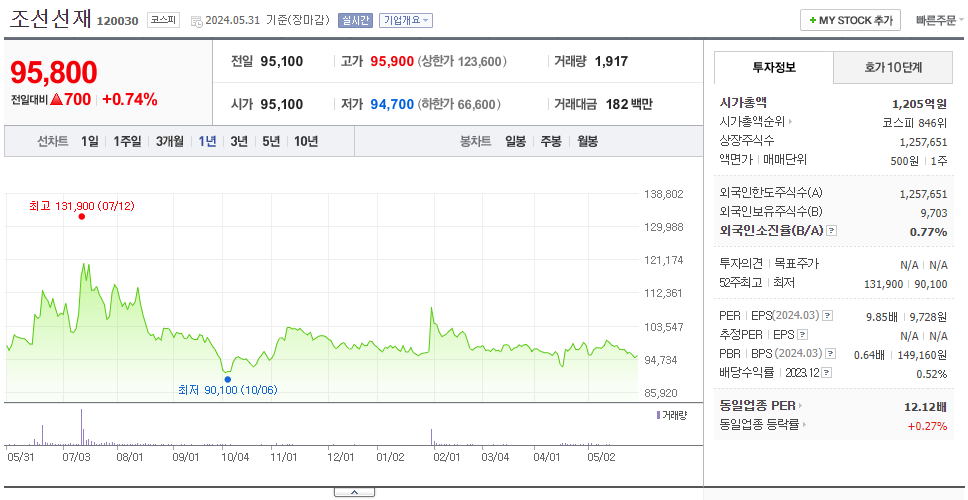
Task: Expand the 기업개요 dropdown
Action: [x=406, y=20]
